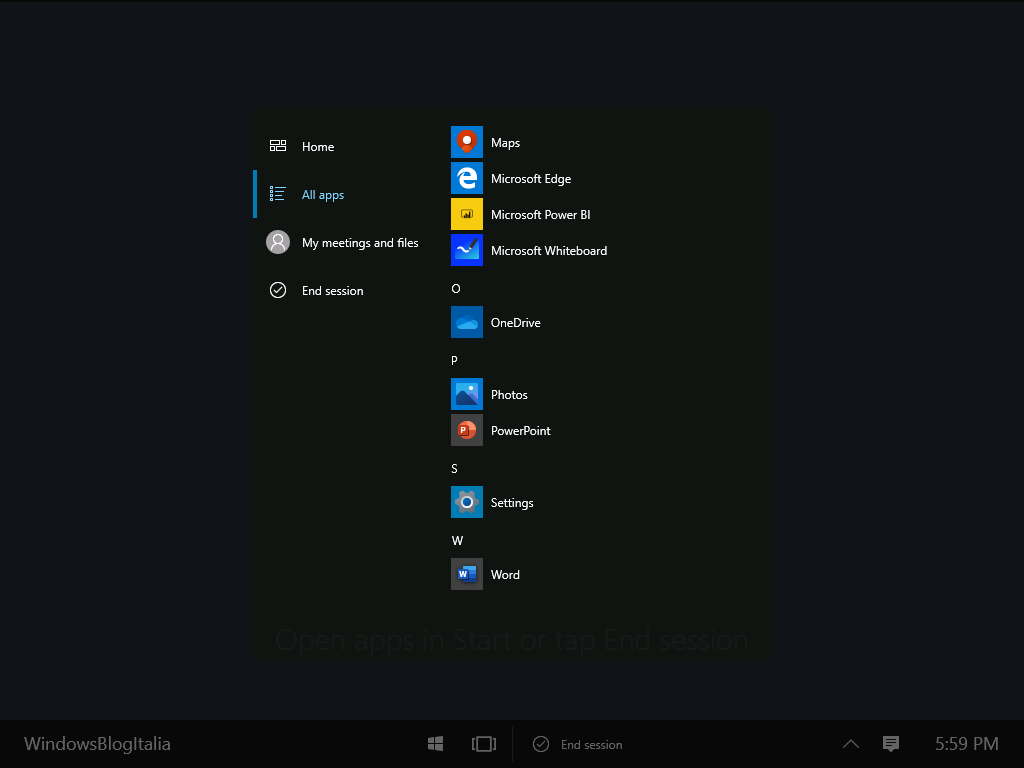1024x768 pixels.
Task: Click the 5:59 PM clock
Action: (x=967, y=744)
